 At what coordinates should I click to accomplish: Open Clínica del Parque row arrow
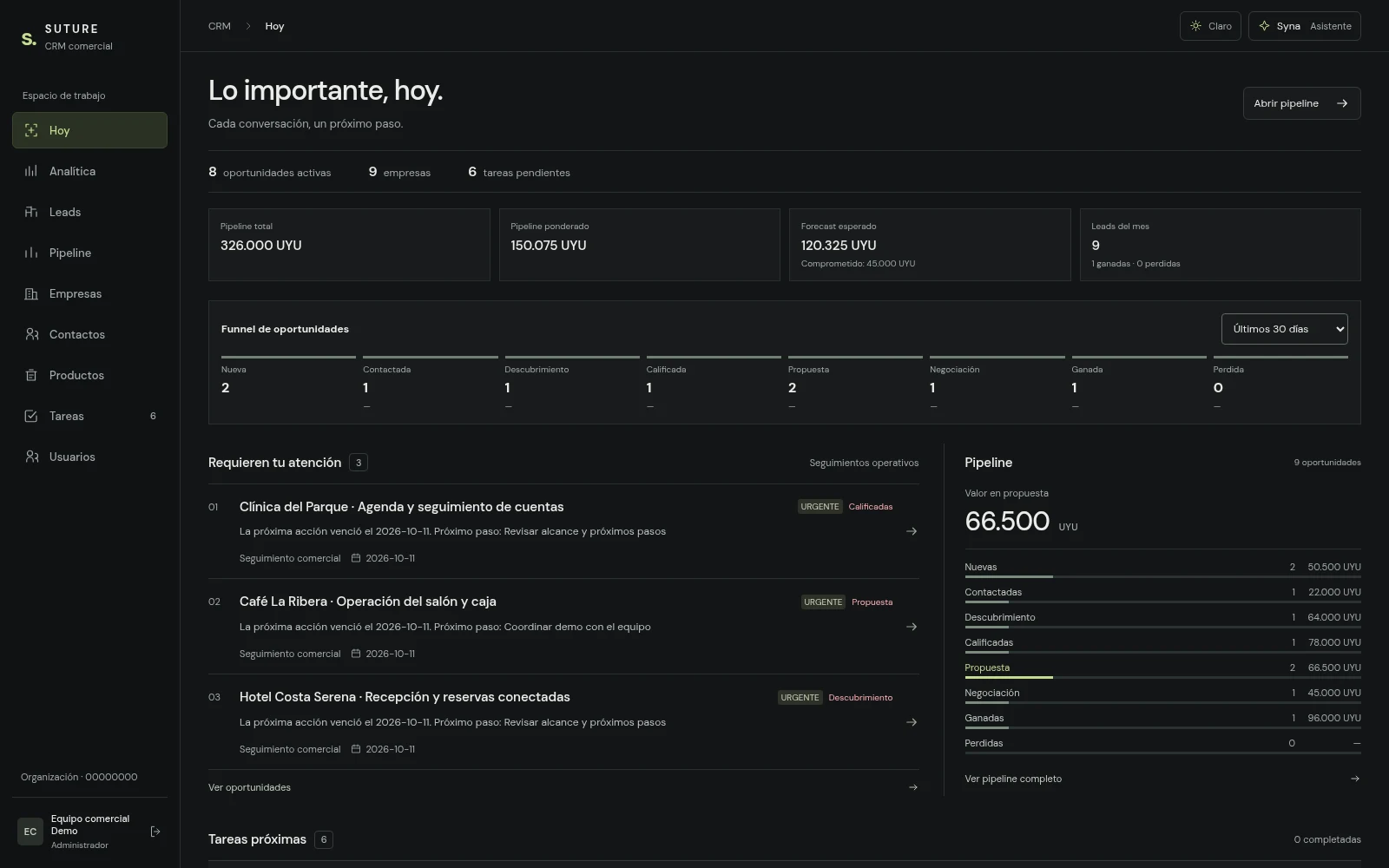[912, 531]
